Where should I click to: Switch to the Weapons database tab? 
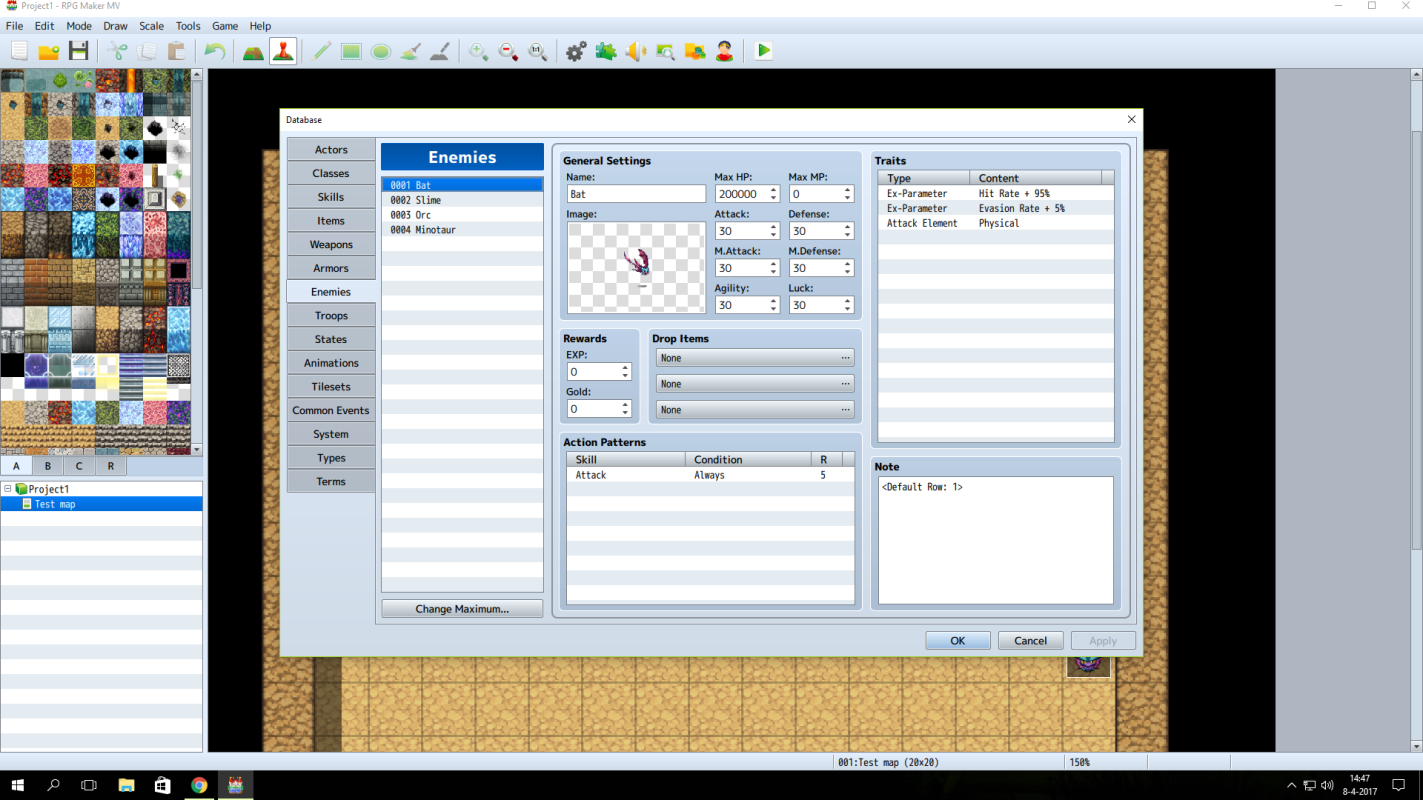point(331,244)
